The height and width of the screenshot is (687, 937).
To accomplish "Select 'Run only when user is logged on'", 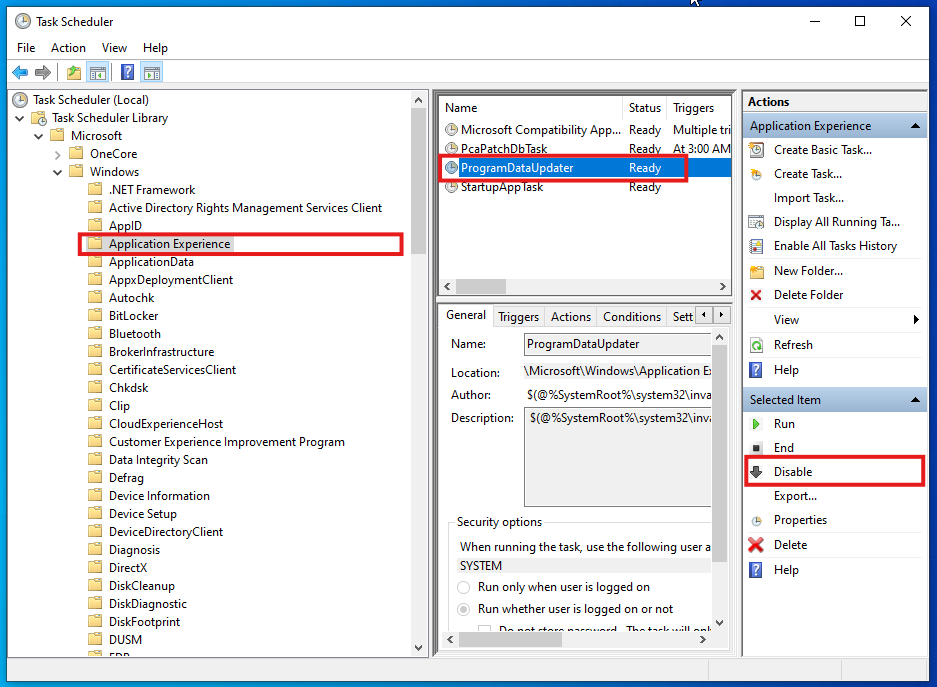I will coord(463,587).
